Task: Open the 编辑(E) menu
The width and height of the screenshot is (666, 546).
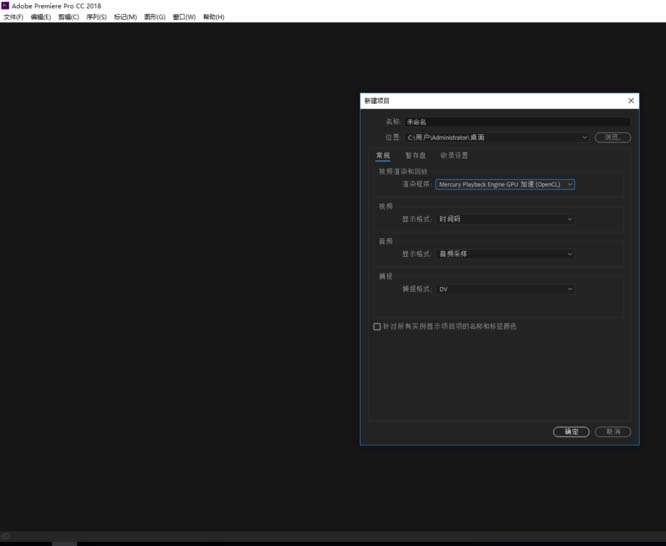Action: point(41,17)
